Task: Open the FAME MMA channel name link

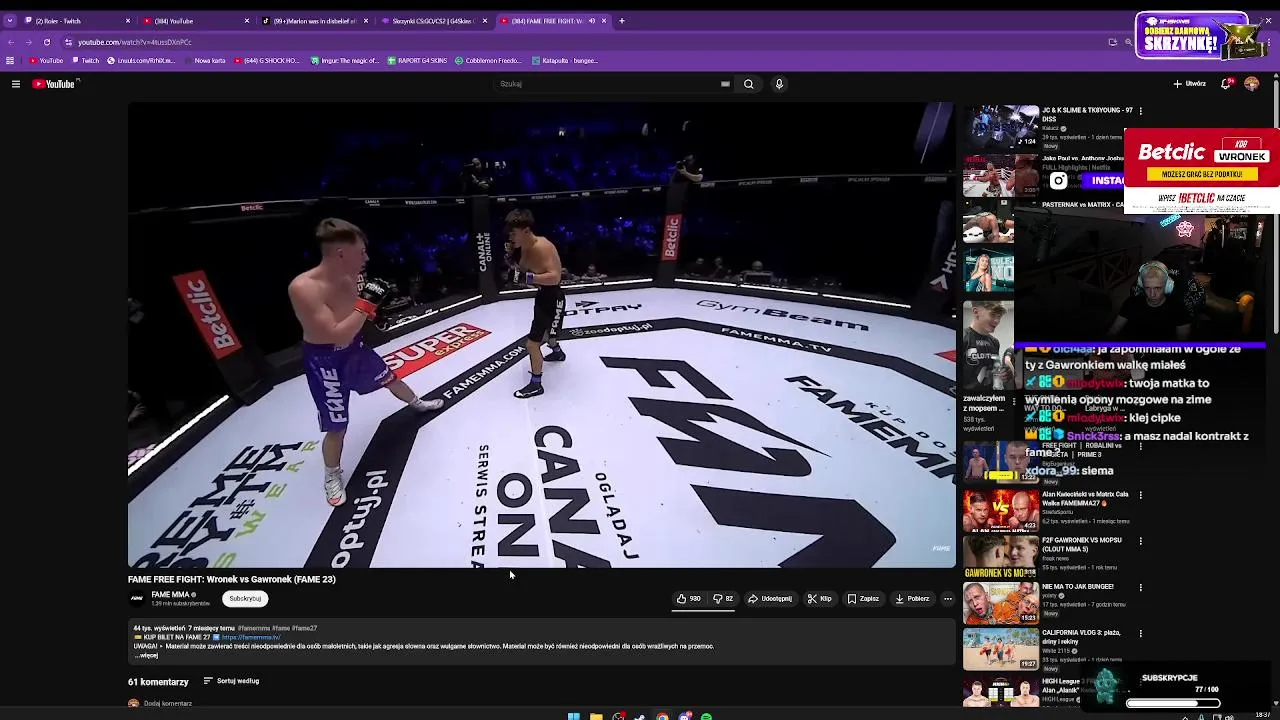Action: 170,595
